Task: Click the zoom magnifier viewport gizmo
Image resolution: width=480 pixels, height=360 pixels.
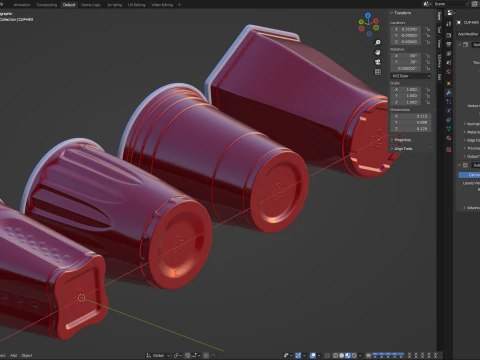Action: [378, 42]
